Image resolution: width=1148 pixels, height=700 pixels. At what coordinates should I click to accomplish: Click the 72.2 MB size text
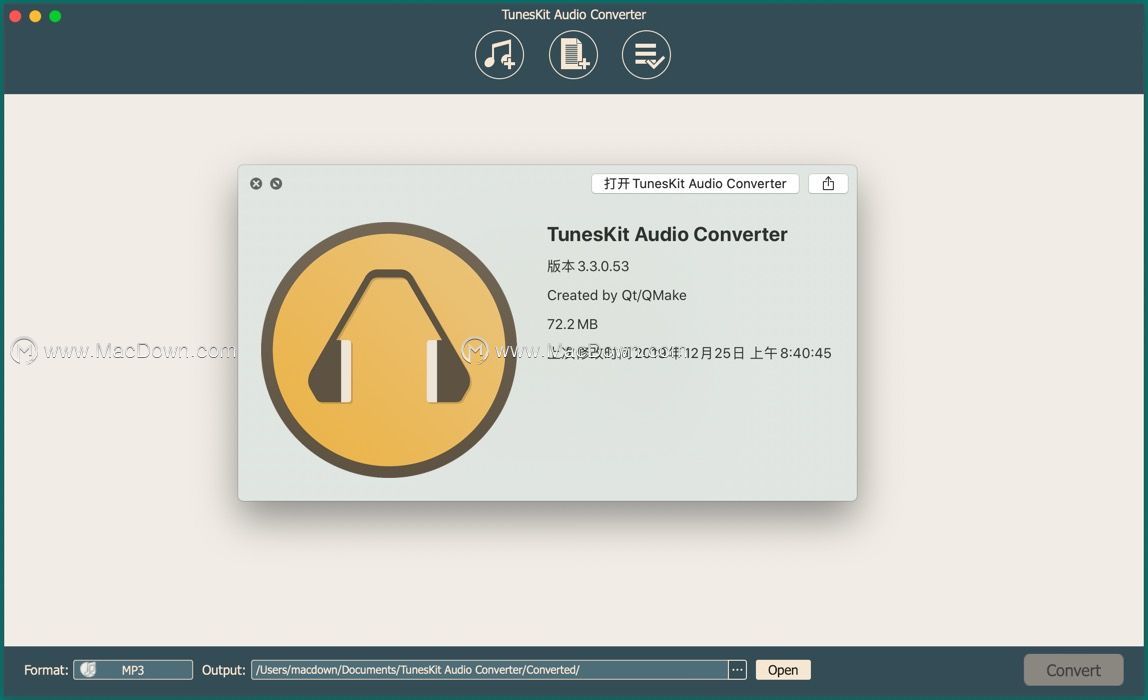(x=573, y=324)
